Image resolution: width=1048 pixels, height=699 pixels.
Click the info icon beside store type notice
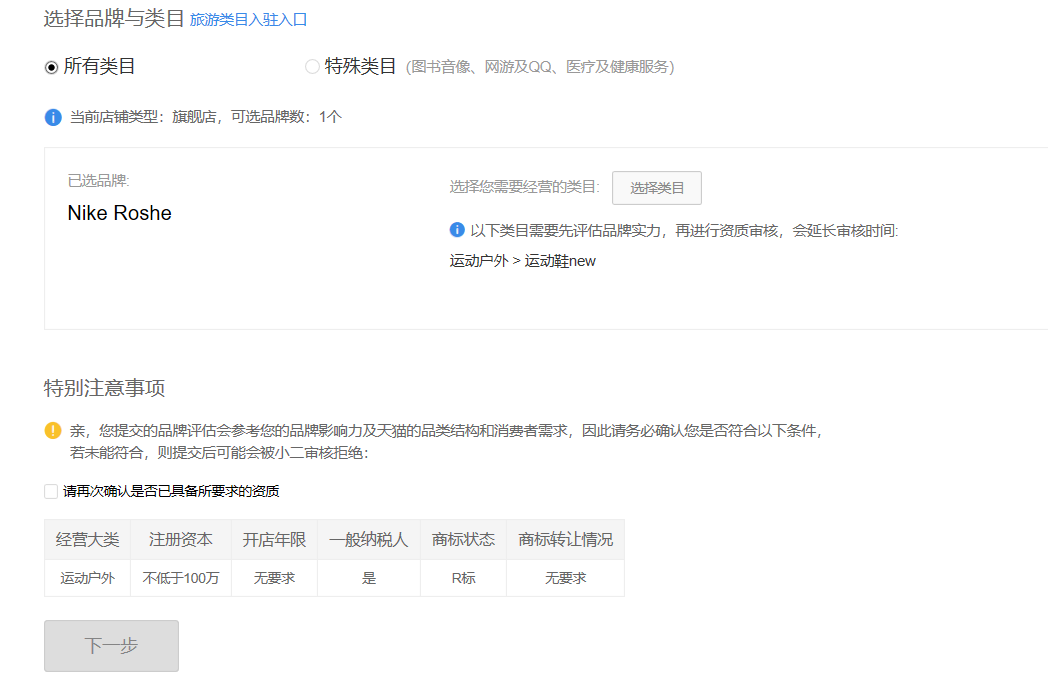(52, 117)
